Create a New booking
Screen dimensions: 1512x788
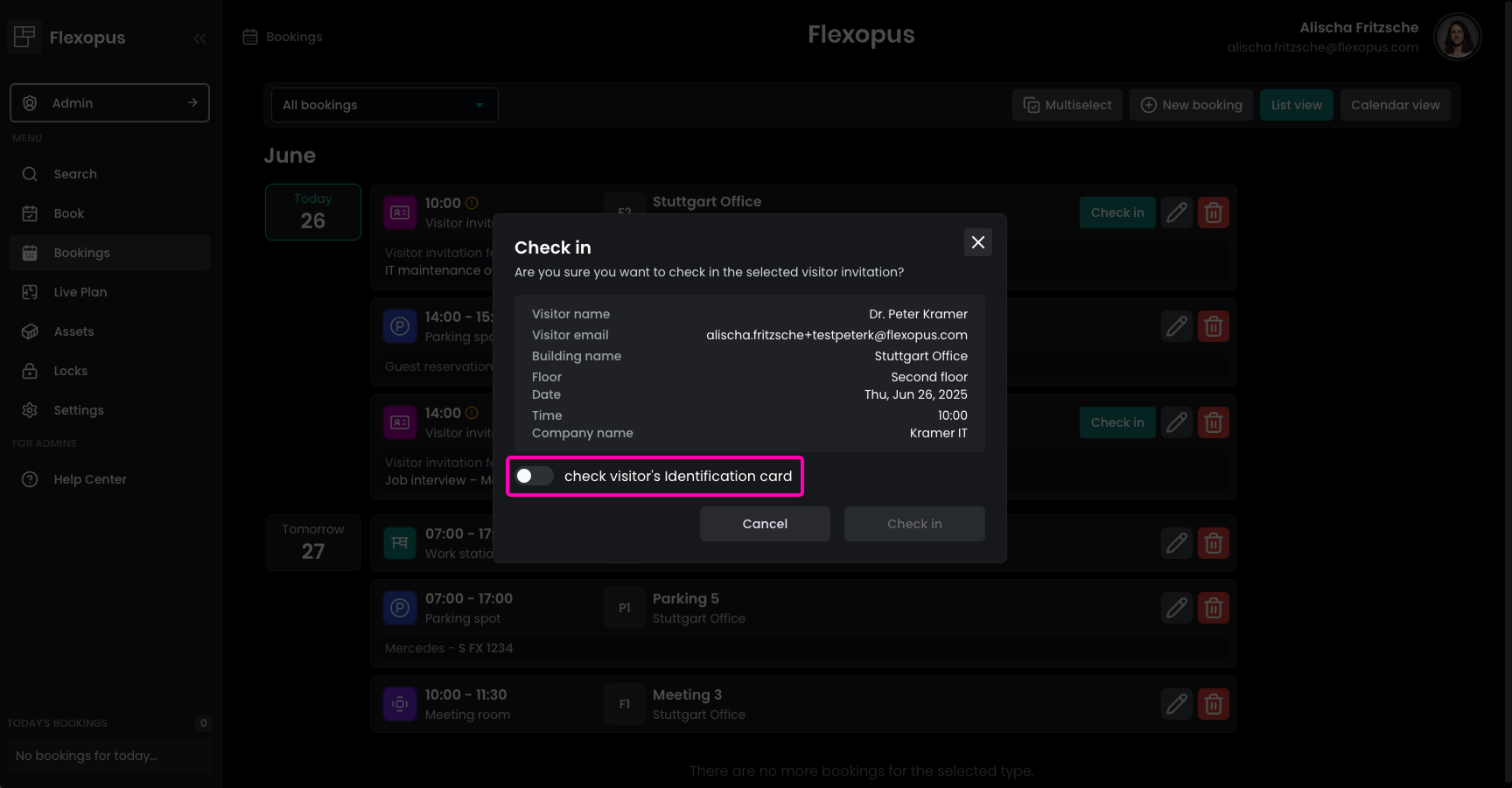click(x=1191, y=105)
